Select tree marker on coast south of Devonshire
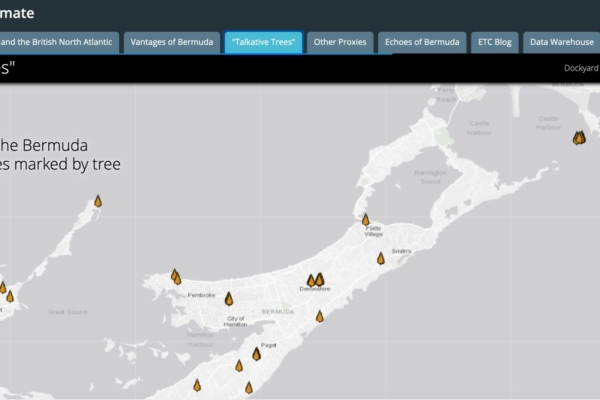Viewport: 600px width, 400px height. point(320,316)
